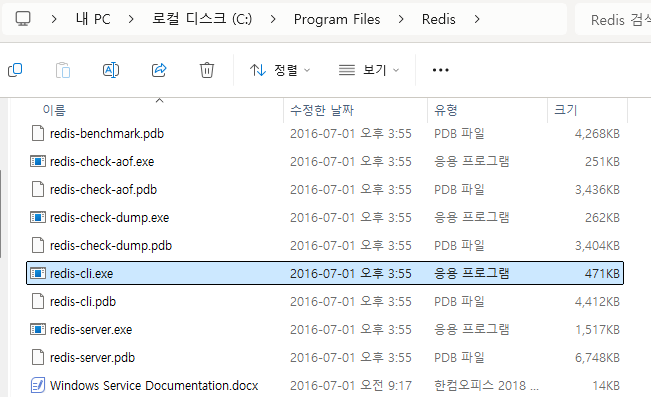Click the redis-server.exe application icon
Screen dimensions: 651x397
(38, 329)
